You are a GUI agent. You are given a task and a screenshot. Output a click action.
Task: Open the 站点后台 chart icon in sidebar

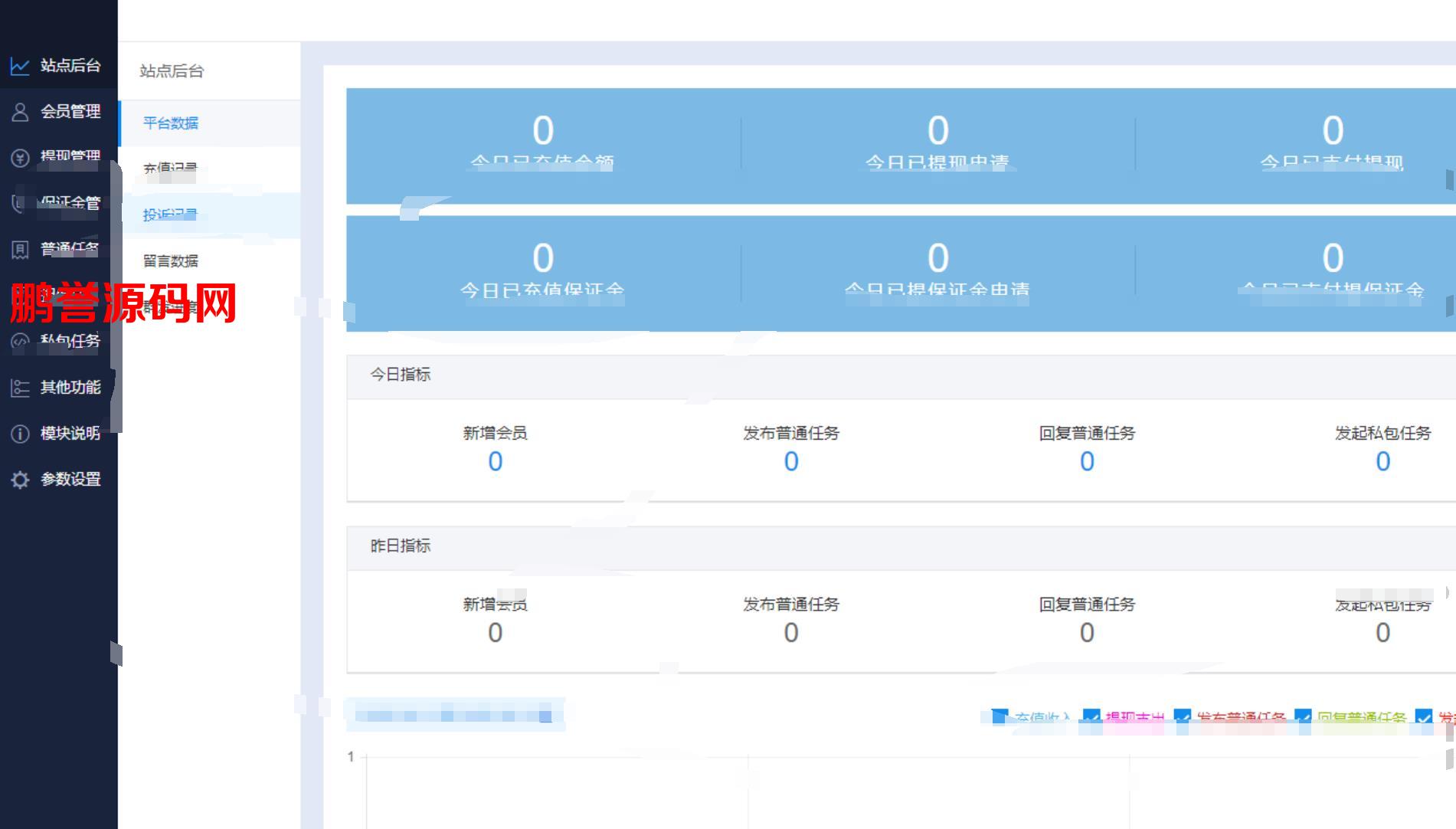[x=20, y=66]
